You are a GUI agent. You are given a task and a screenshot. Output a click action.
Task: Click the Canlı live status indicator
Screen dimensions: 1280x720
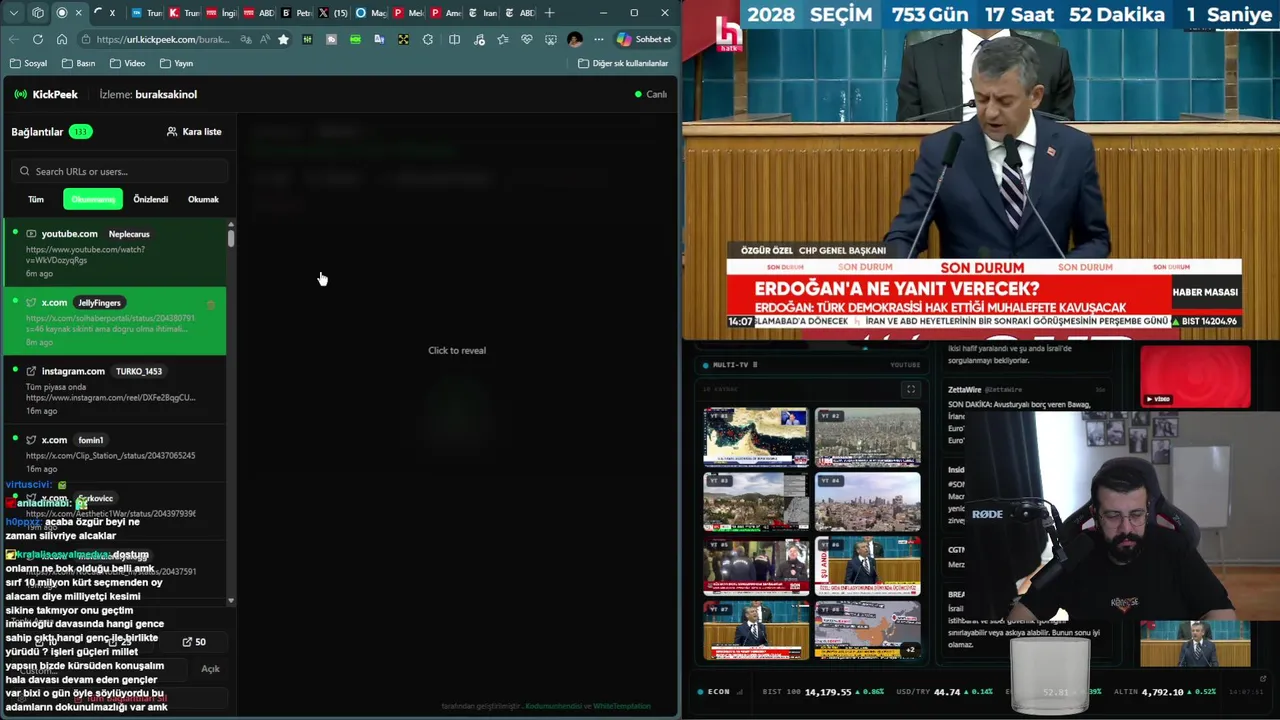click(651, 94)
